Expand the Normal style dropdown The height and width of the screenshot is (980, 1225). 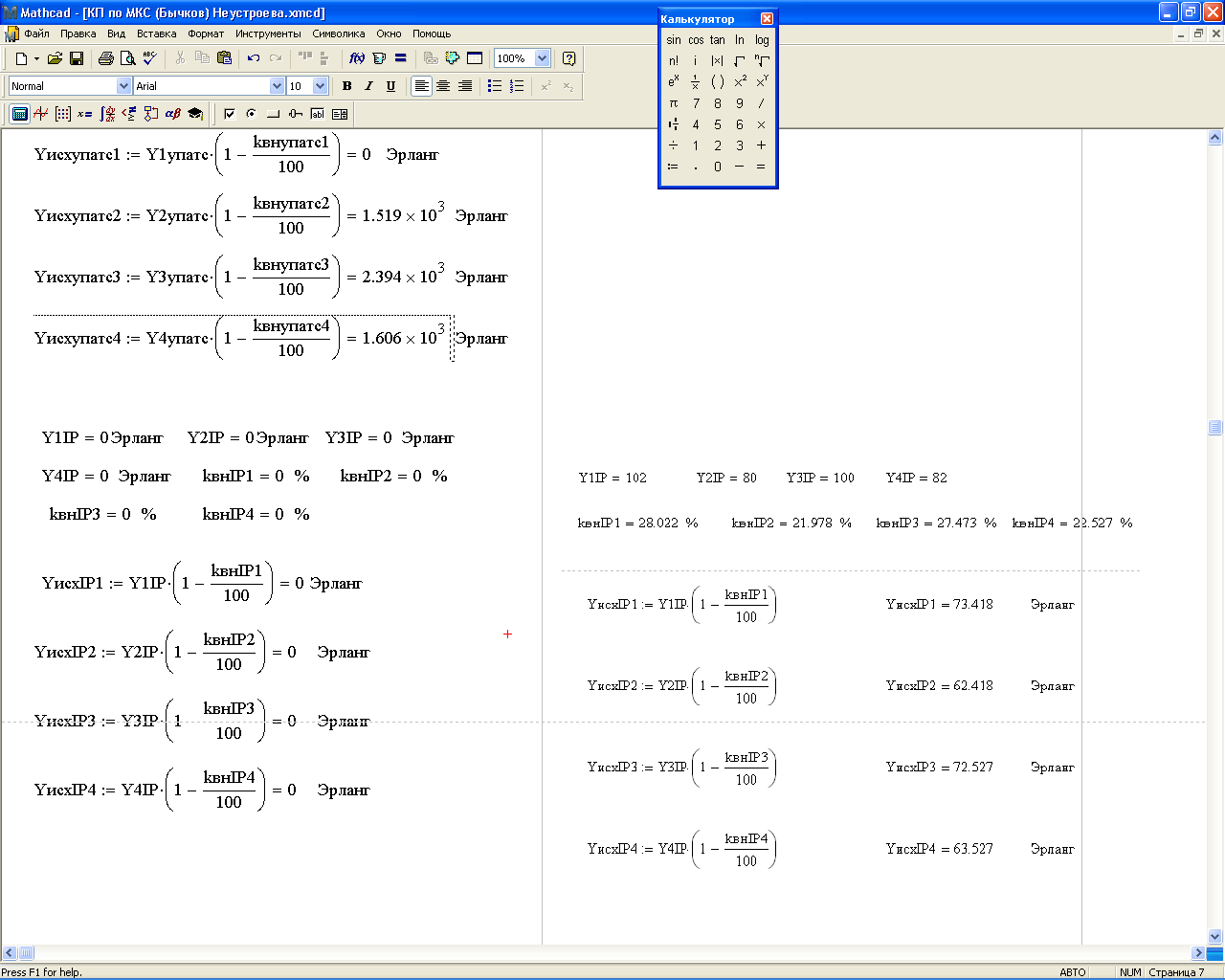[x=123, y=86]
